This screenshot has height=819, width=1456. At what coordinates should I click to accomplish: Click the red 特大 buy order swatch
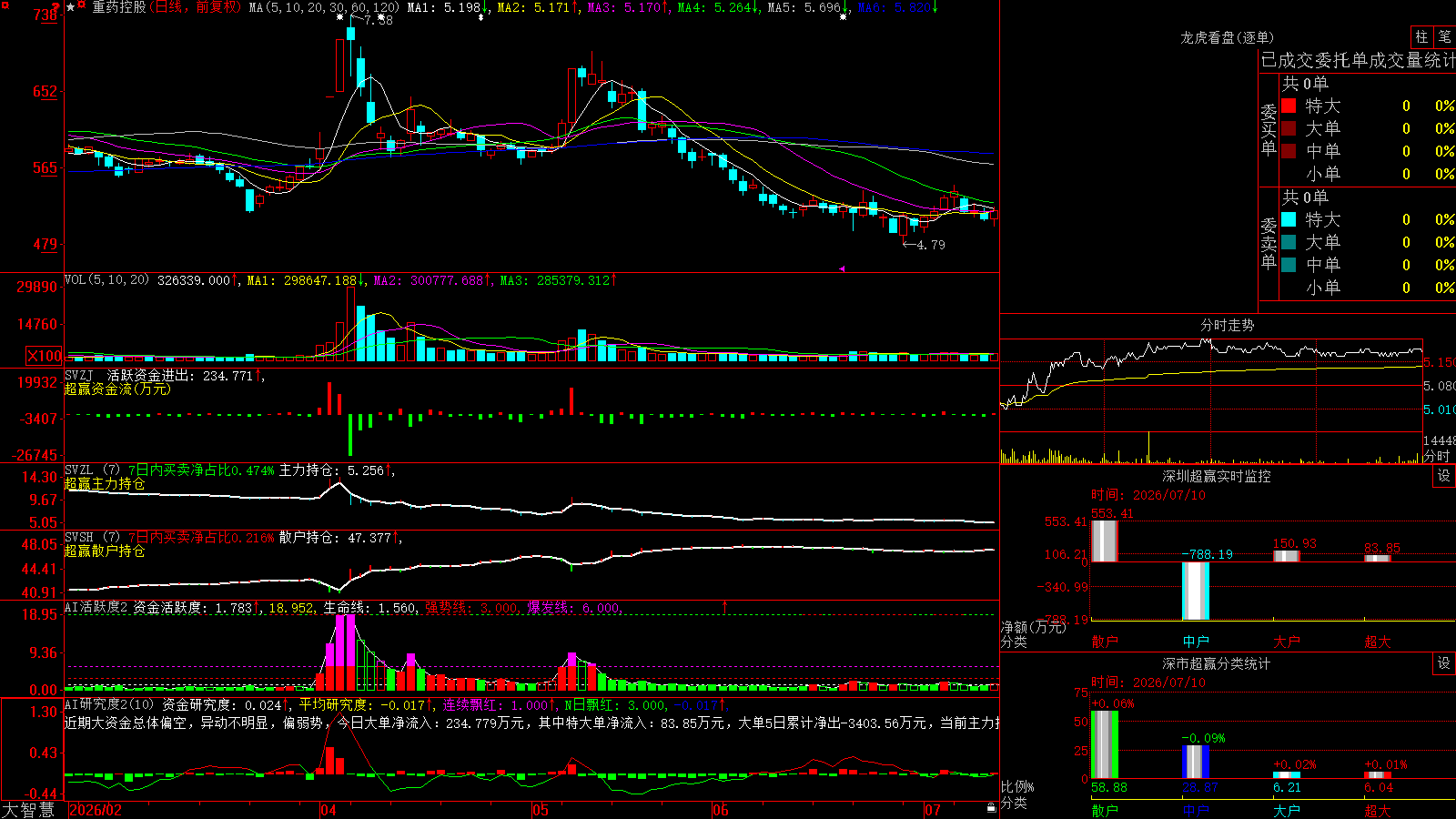point(1289,106)
